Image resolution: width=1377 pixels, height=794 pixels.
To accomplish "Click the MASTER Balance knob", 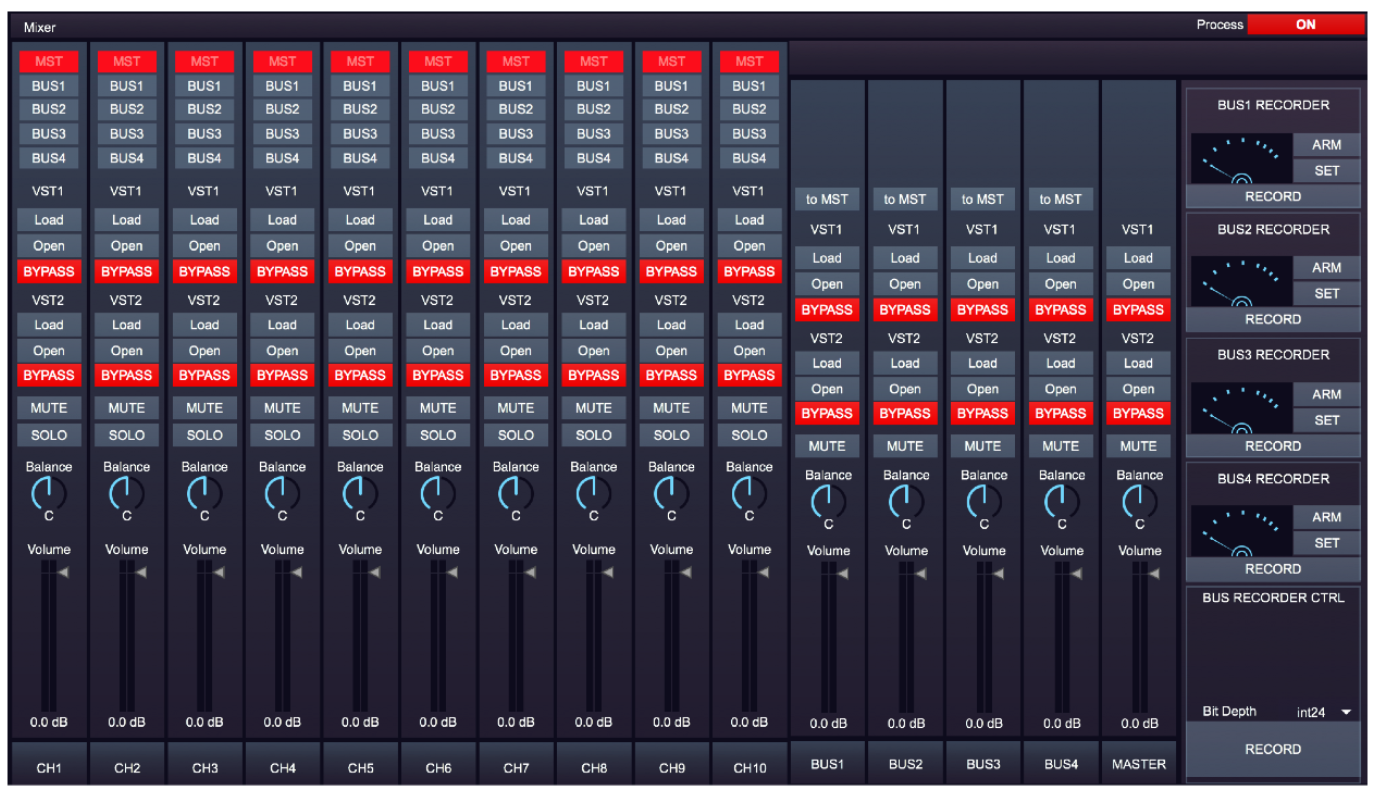I will point(1139,500).
